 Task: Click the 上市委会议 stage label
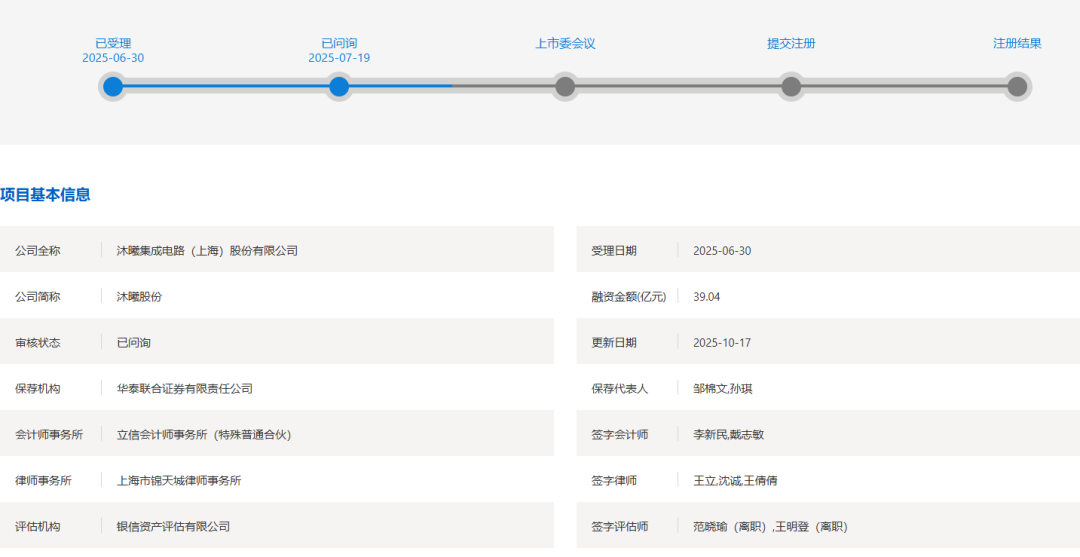565,43
